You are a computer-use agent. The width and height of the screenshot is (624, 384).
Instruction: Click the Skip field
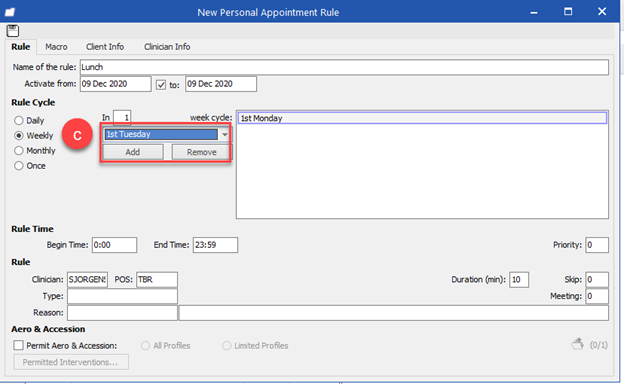[x=597, y=280]
